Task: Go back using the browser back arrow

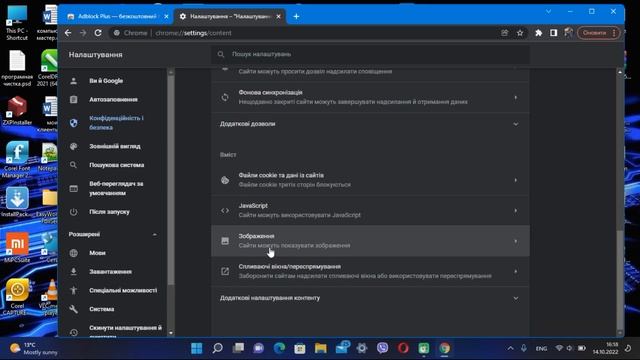Action: 68,33
